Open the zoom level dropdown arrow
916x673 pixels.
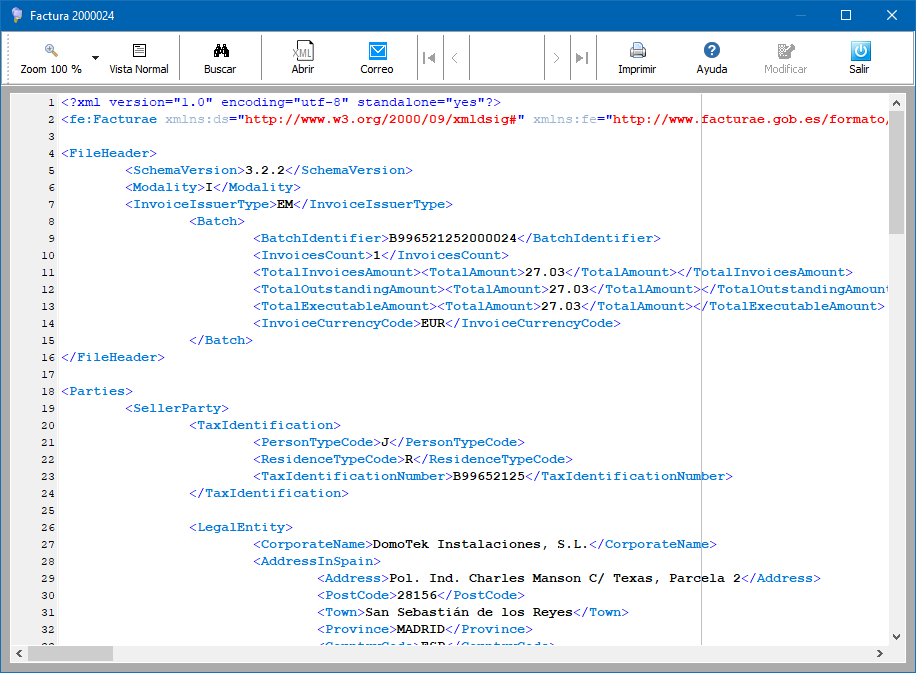click(95, 58)
